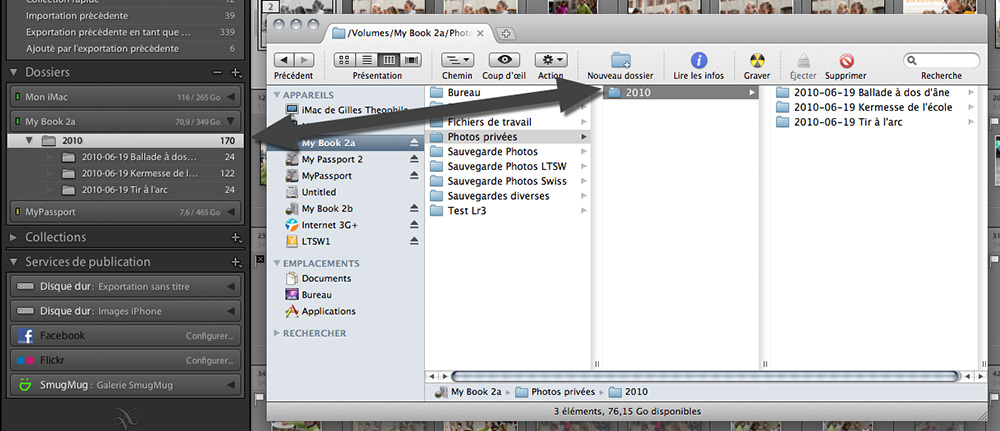Close the /Volumes/My Book 2a tab
The image size is (1000, 431).
click(480, 33)
